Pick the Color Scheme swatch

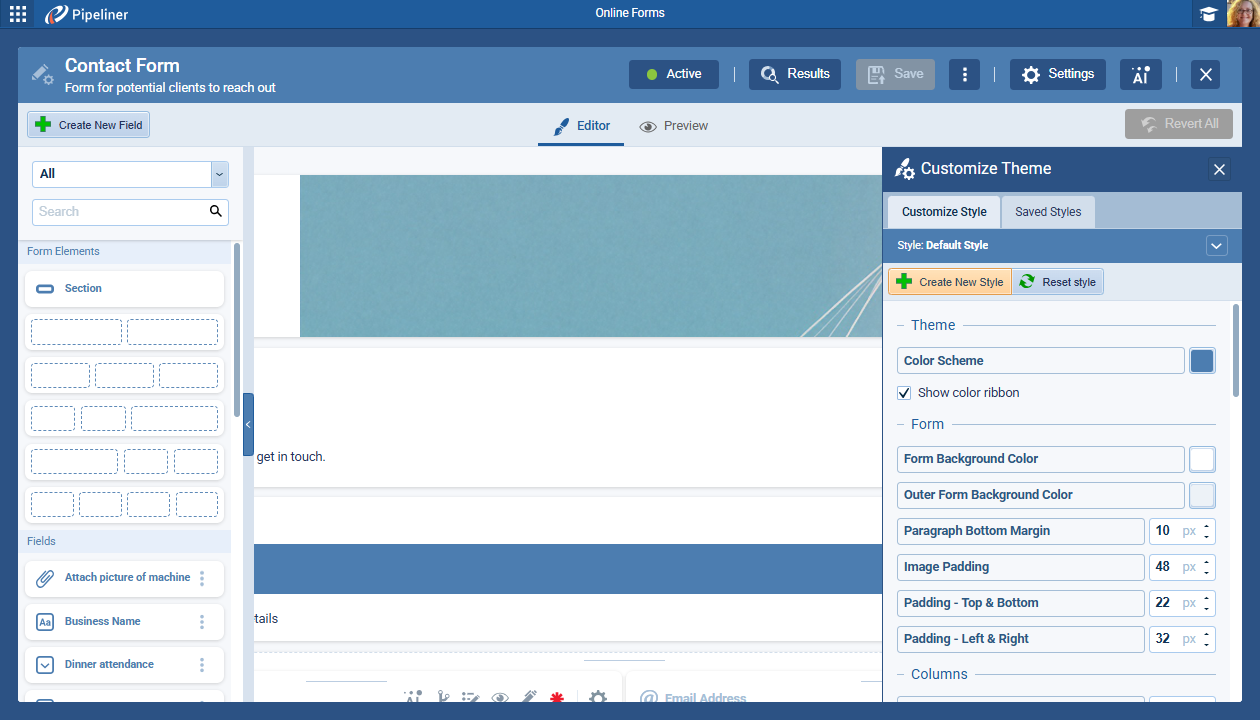[x=1201, y=361]
